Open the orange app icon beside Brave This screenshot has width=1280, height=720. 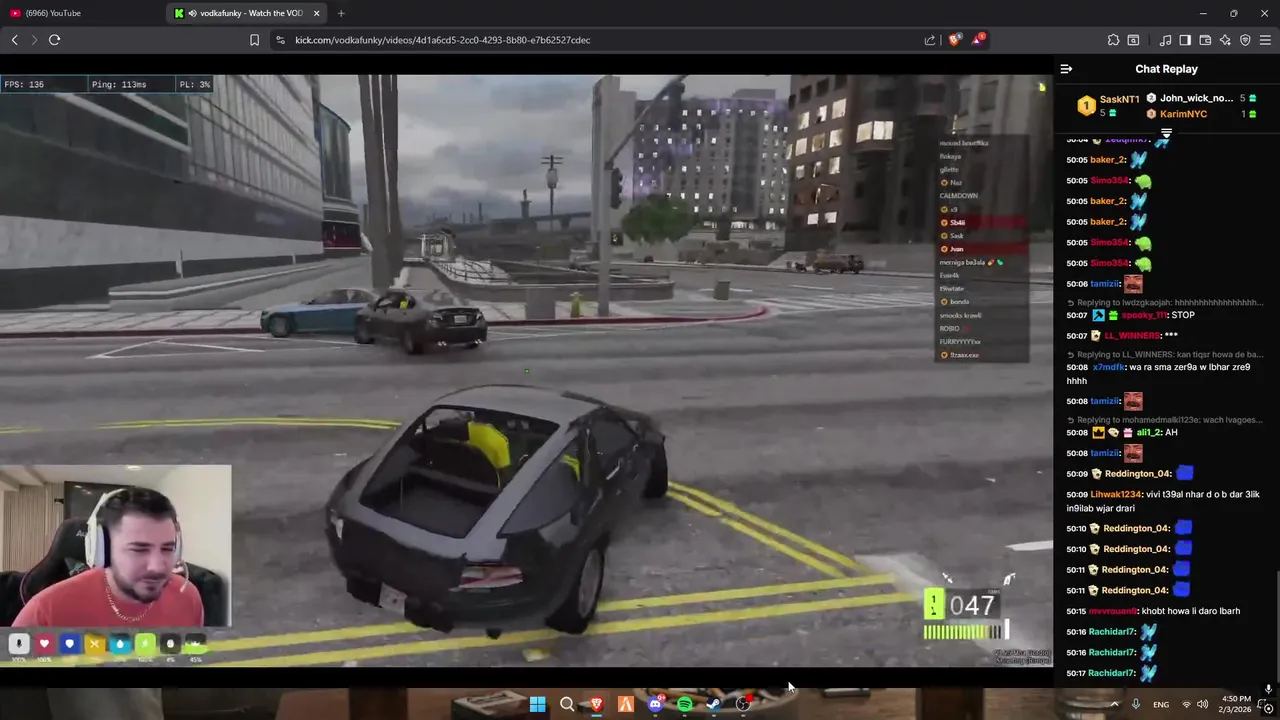pos(626,704)
